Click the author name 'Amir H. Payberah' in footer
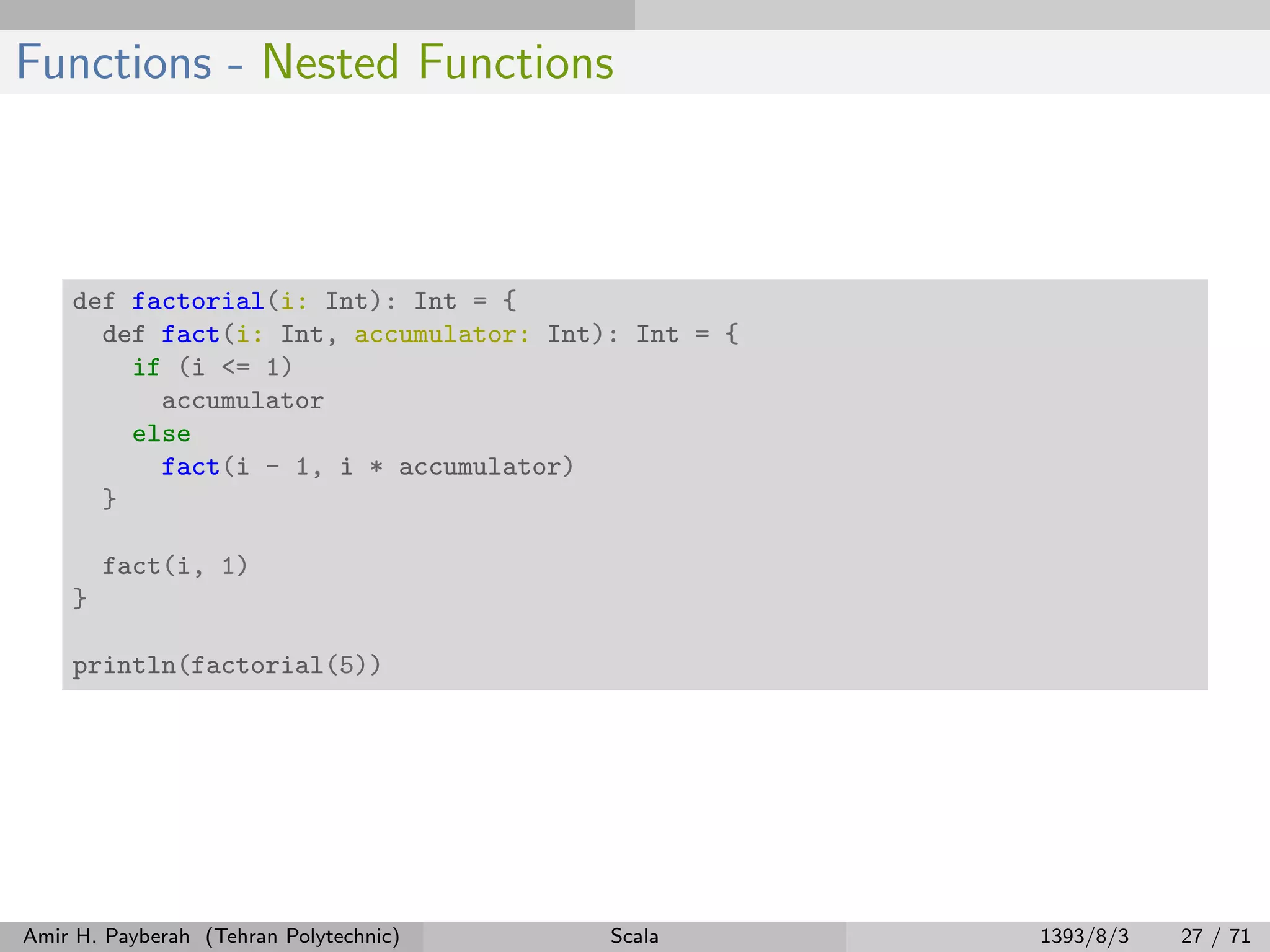 tap(106, 936)
